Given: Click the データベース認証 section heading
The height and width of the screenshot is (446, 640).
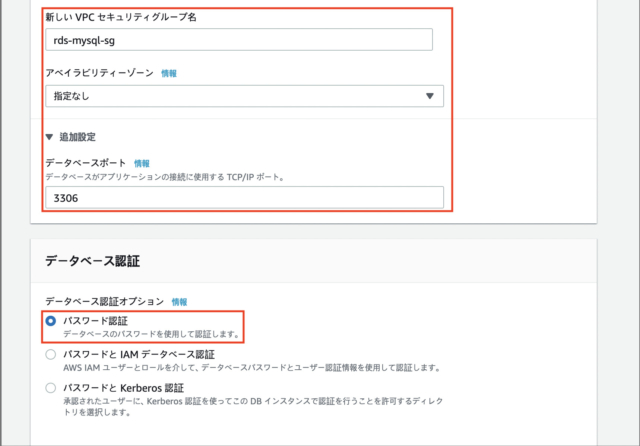Looking at the screenshot, I should 92,261.
